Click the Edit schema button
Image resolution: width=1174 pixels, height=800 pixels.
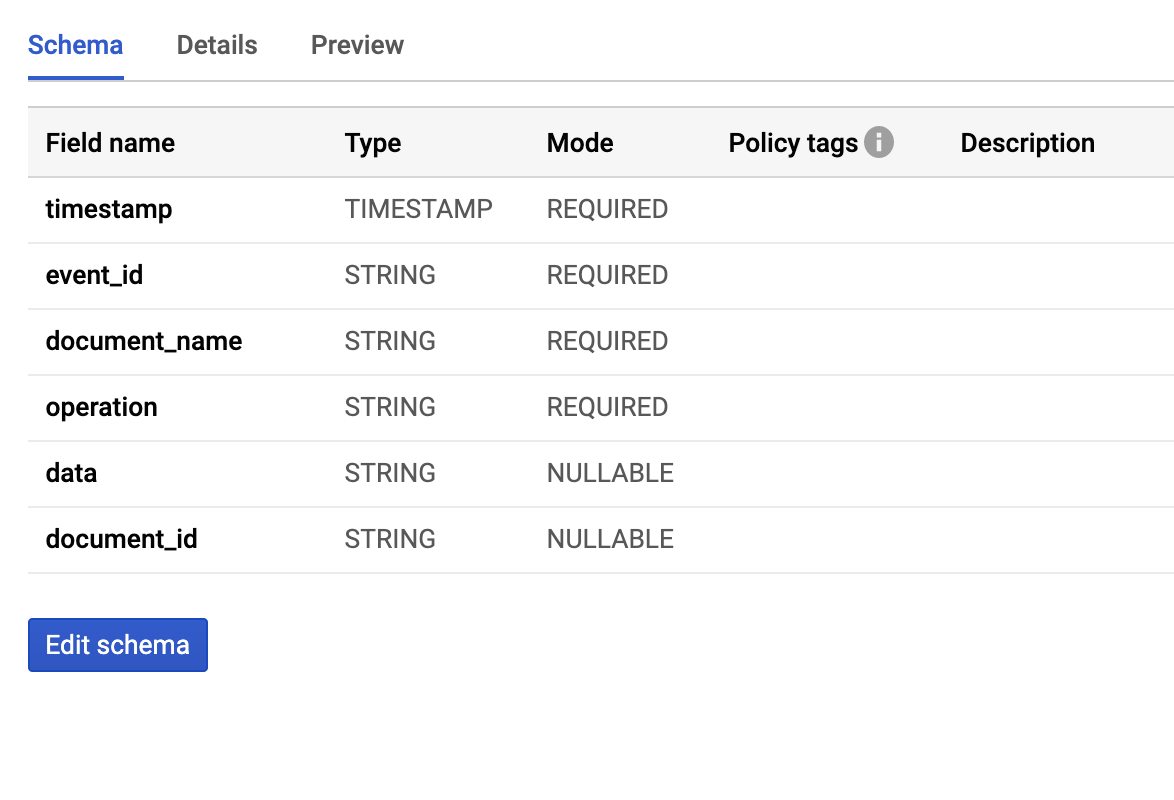tap(117, 644)
